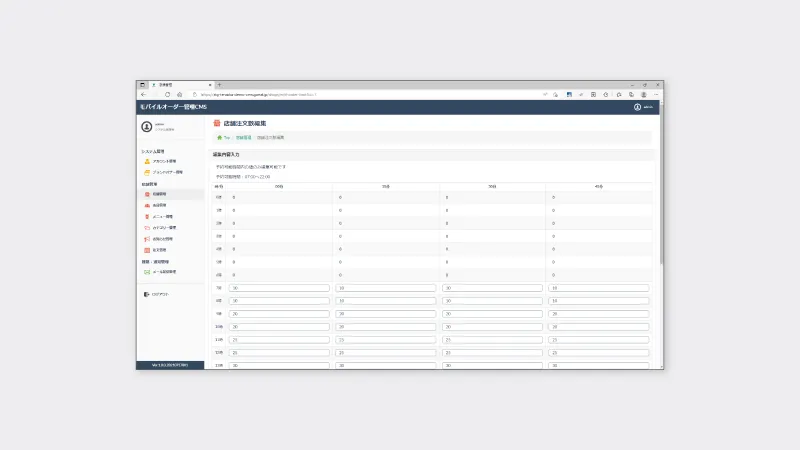Focus the 9時 row 45分 input field
Viewport: 800px width, 450px height.
598,314
